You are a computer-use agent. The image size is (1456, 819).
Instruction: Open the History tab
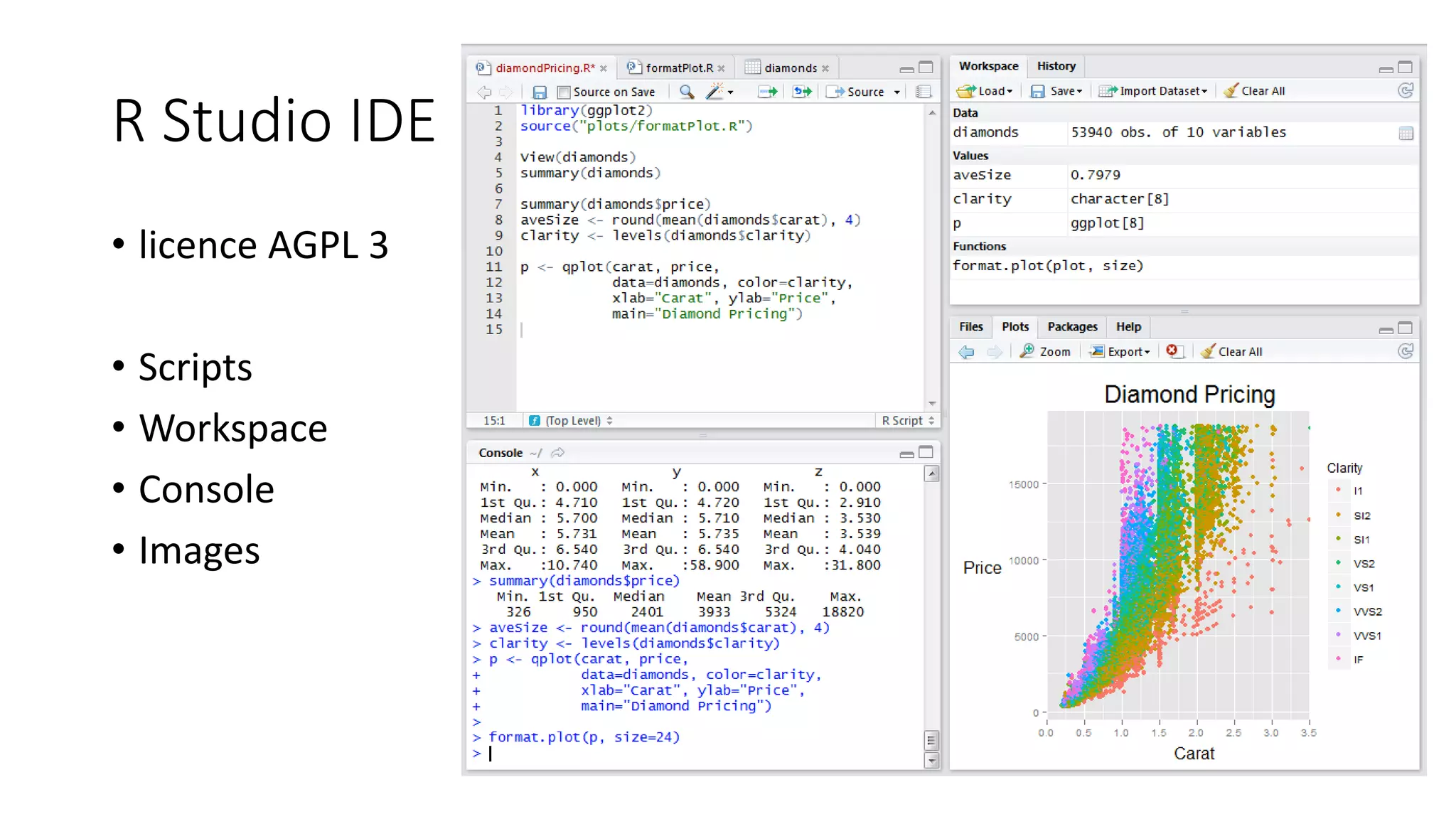click(x=1056, y=66)
